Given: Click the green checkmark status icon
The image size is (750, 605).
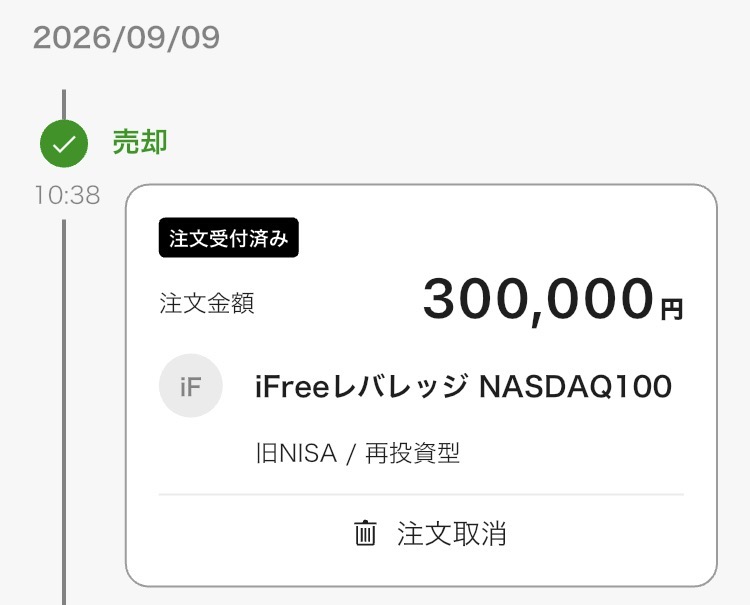Looking at the screenshot, I should tap(64, 143).
